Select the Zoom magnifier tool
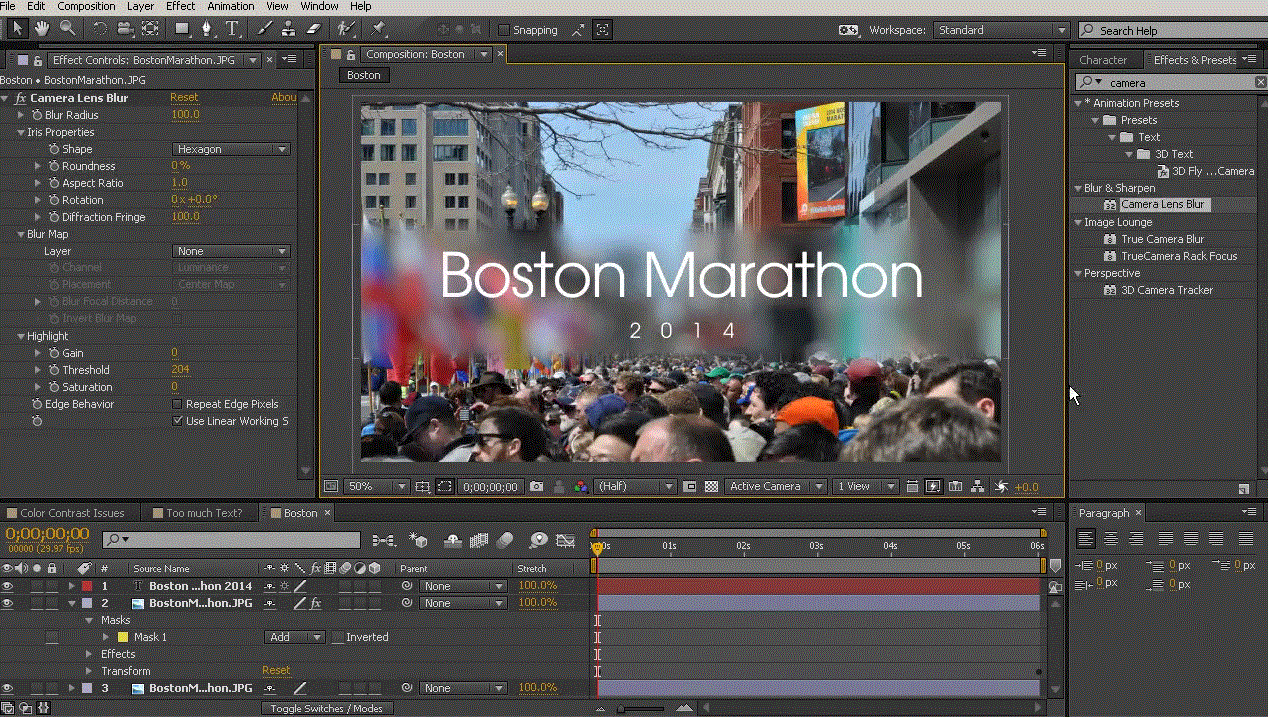This screenshot has width=1268, height=717. point(67,29)
